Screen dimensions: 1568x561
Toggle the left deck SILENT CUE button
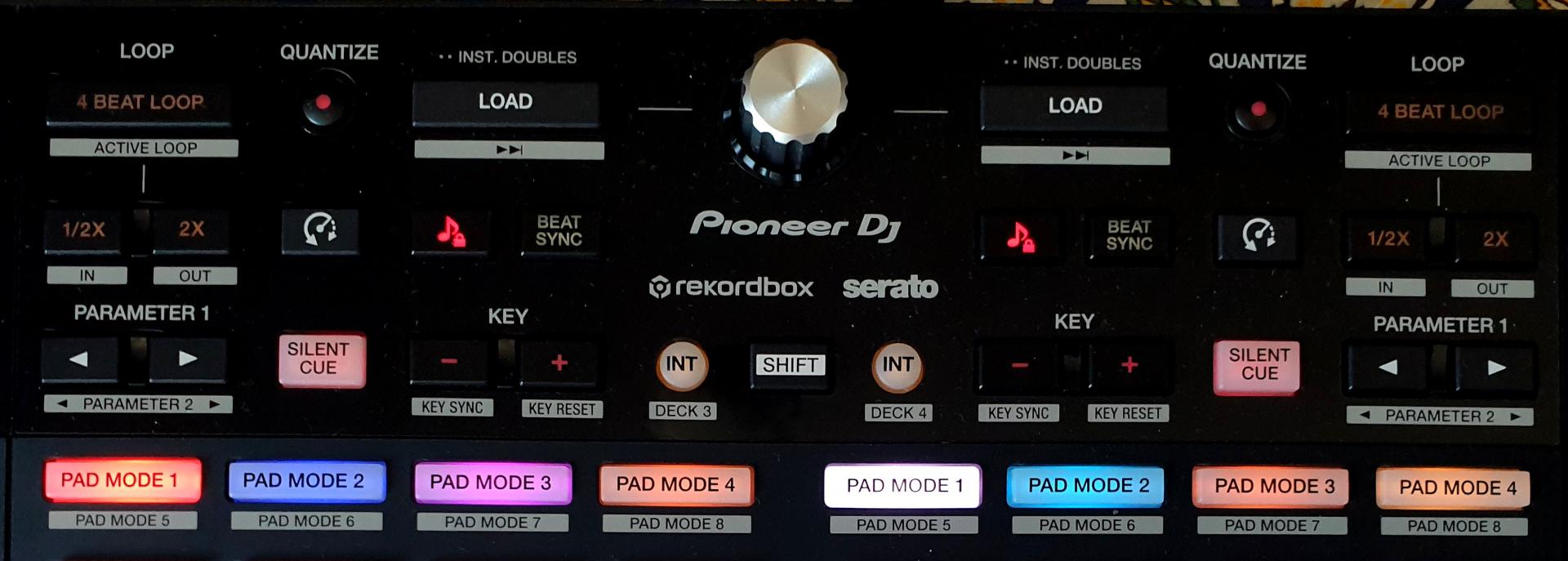[x=321, y=359]
